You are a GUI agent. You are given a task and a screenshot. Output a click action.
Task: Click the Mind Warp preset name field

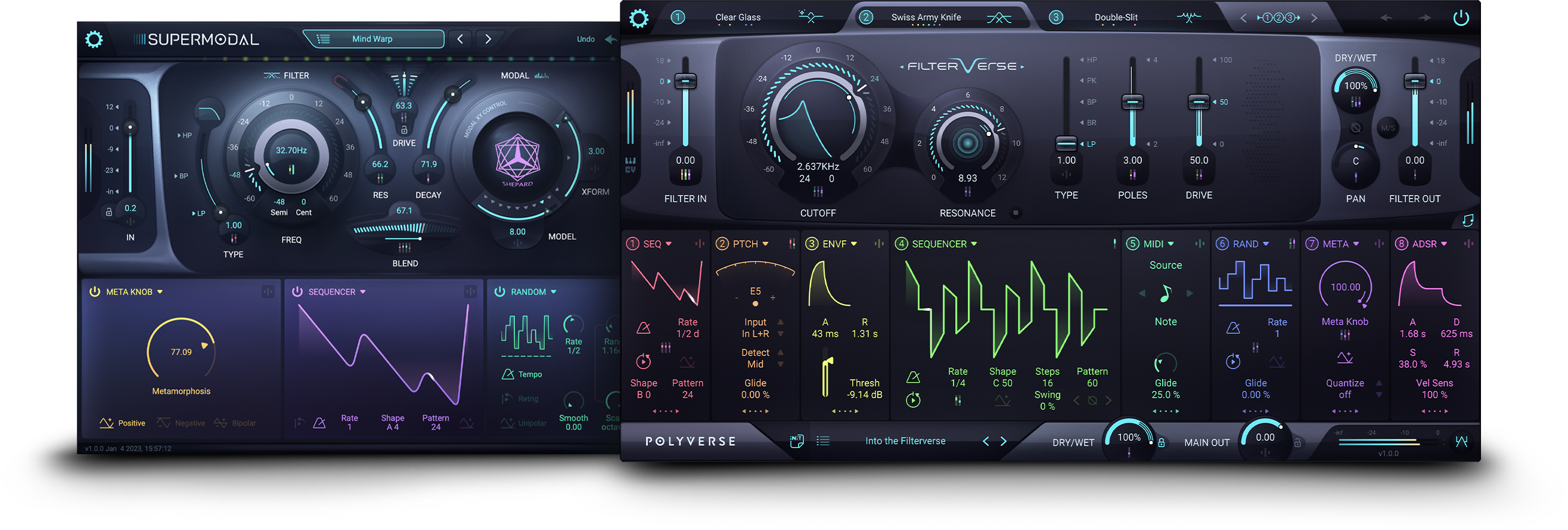(372, 39)
